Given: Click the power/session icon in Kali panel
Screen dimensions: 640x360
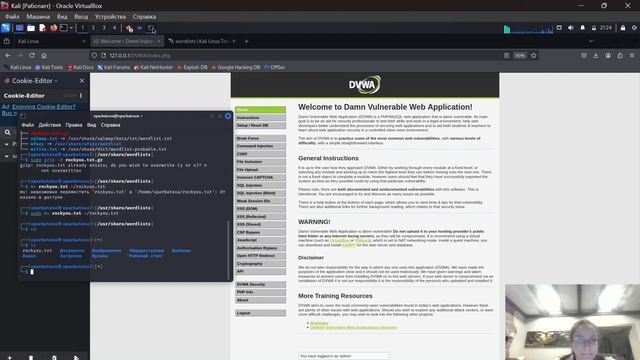Looking at the screenshot, I should coord(634,28).
